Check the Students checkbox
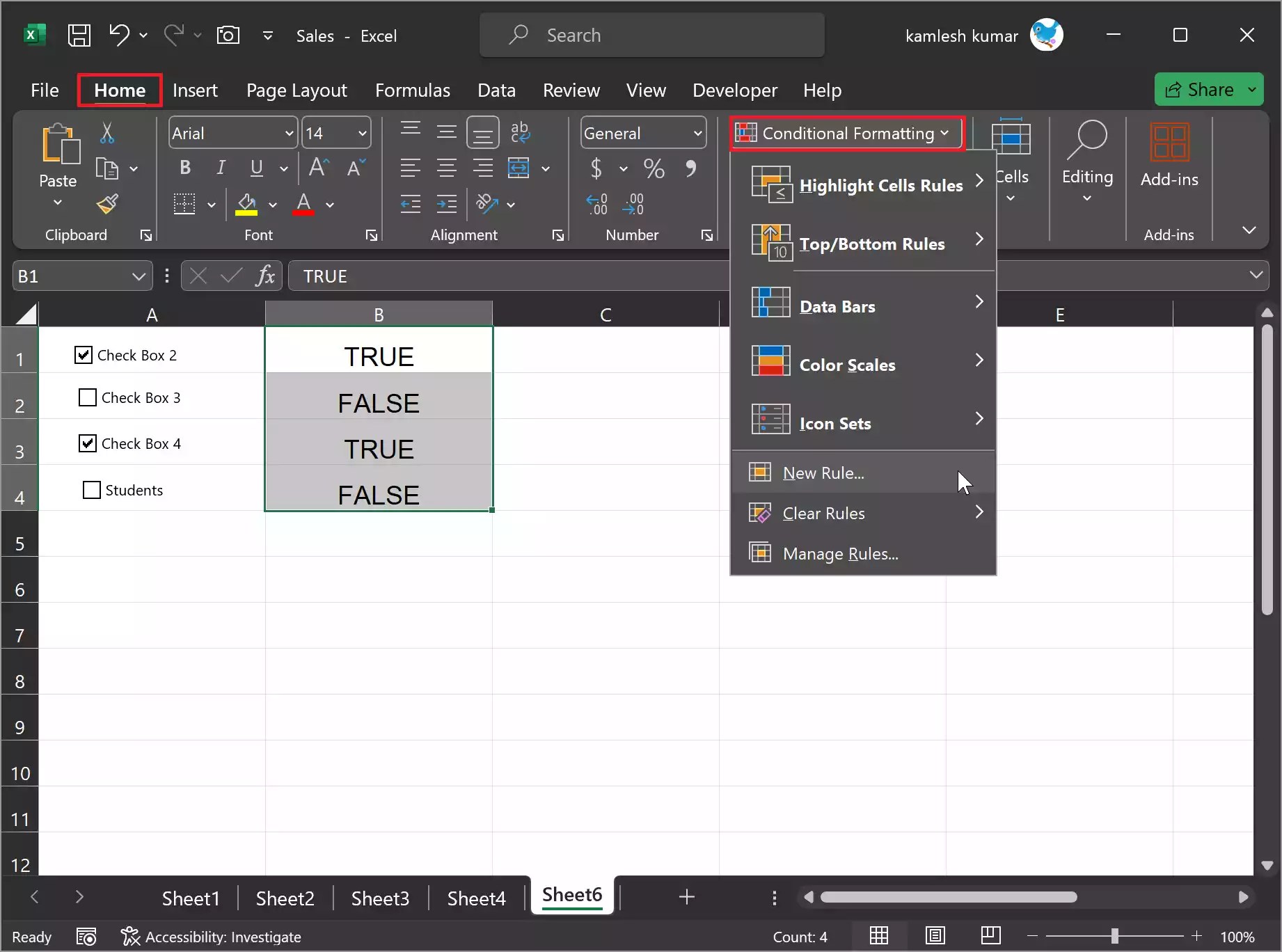The height and width of the screenshot is (952, 1282). 91,489
